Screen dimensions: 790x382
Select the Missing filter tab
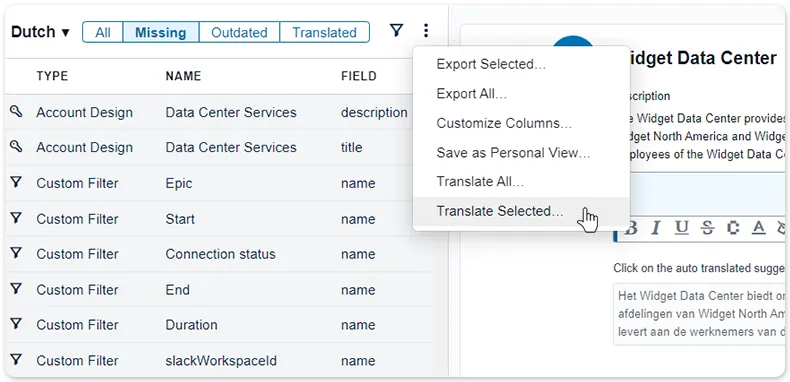click(x=161, y=32)
